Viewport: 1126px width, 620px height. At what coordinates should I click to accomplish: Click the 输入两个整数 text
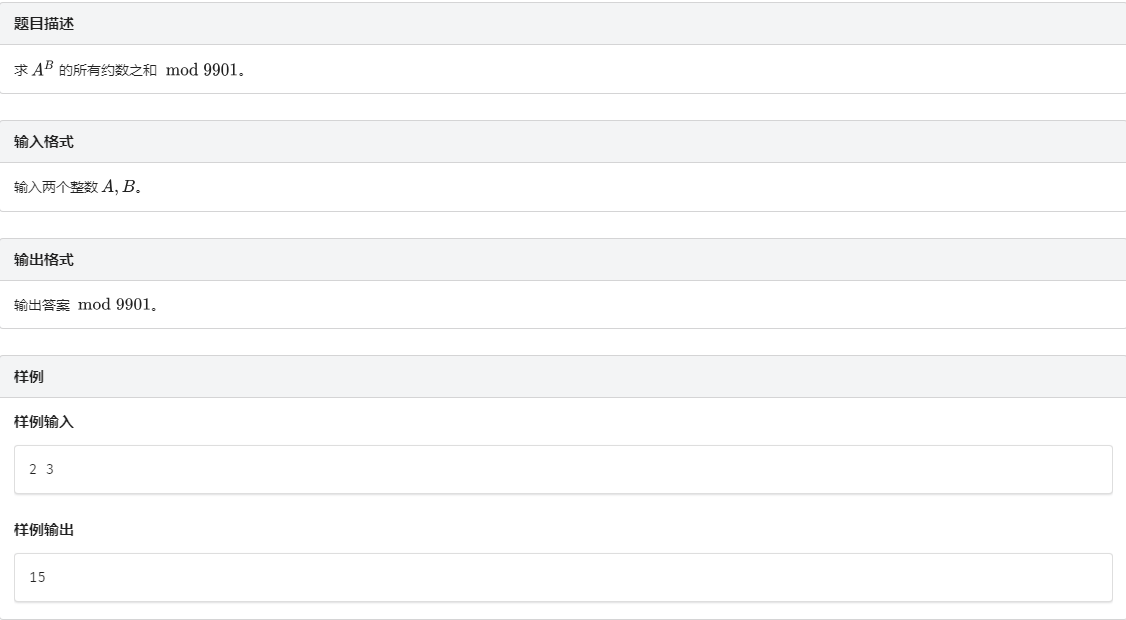click(56, 188)
